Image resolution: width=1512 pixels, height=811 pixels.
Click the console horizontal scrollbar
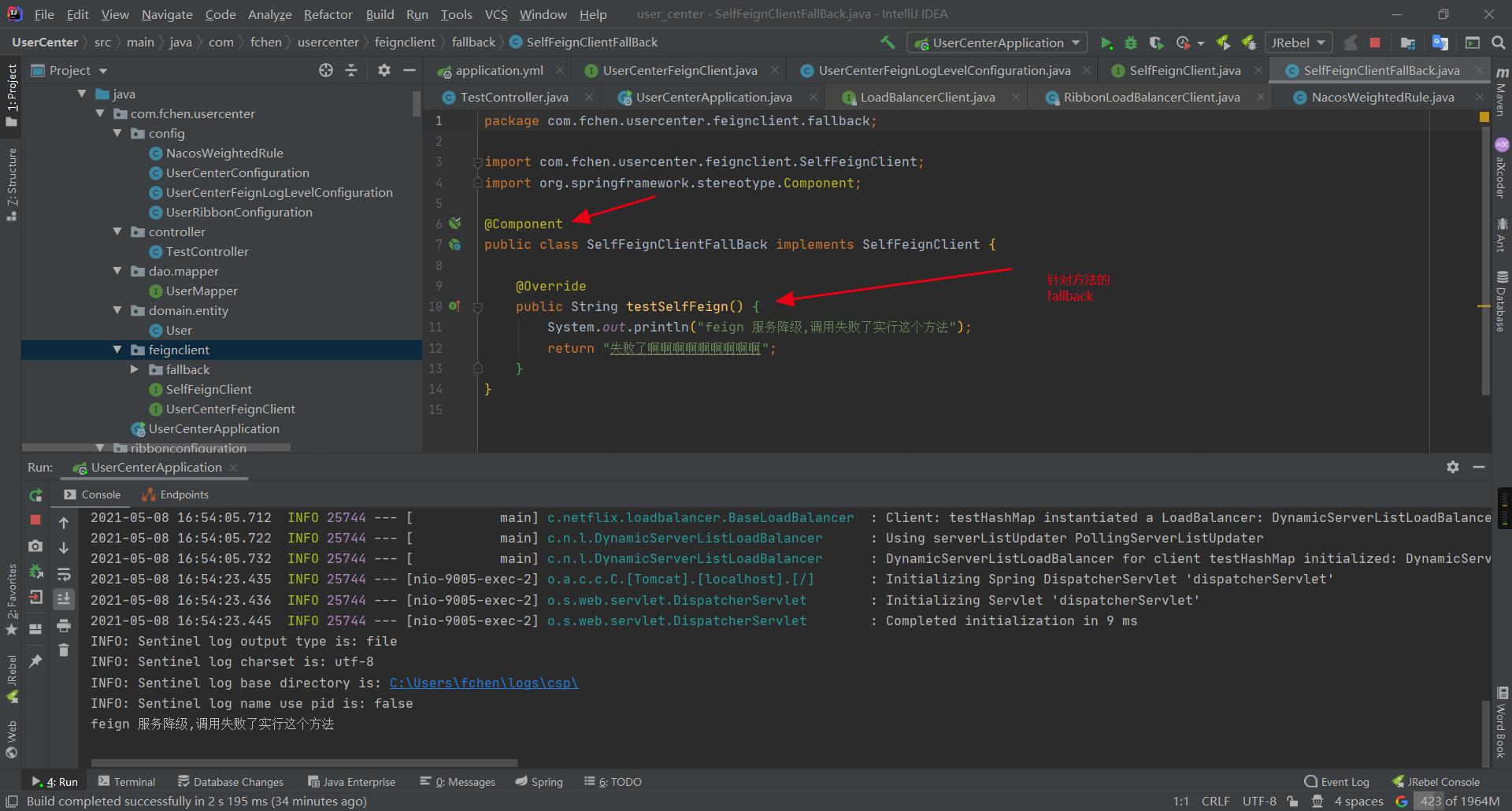coord(304,762)
